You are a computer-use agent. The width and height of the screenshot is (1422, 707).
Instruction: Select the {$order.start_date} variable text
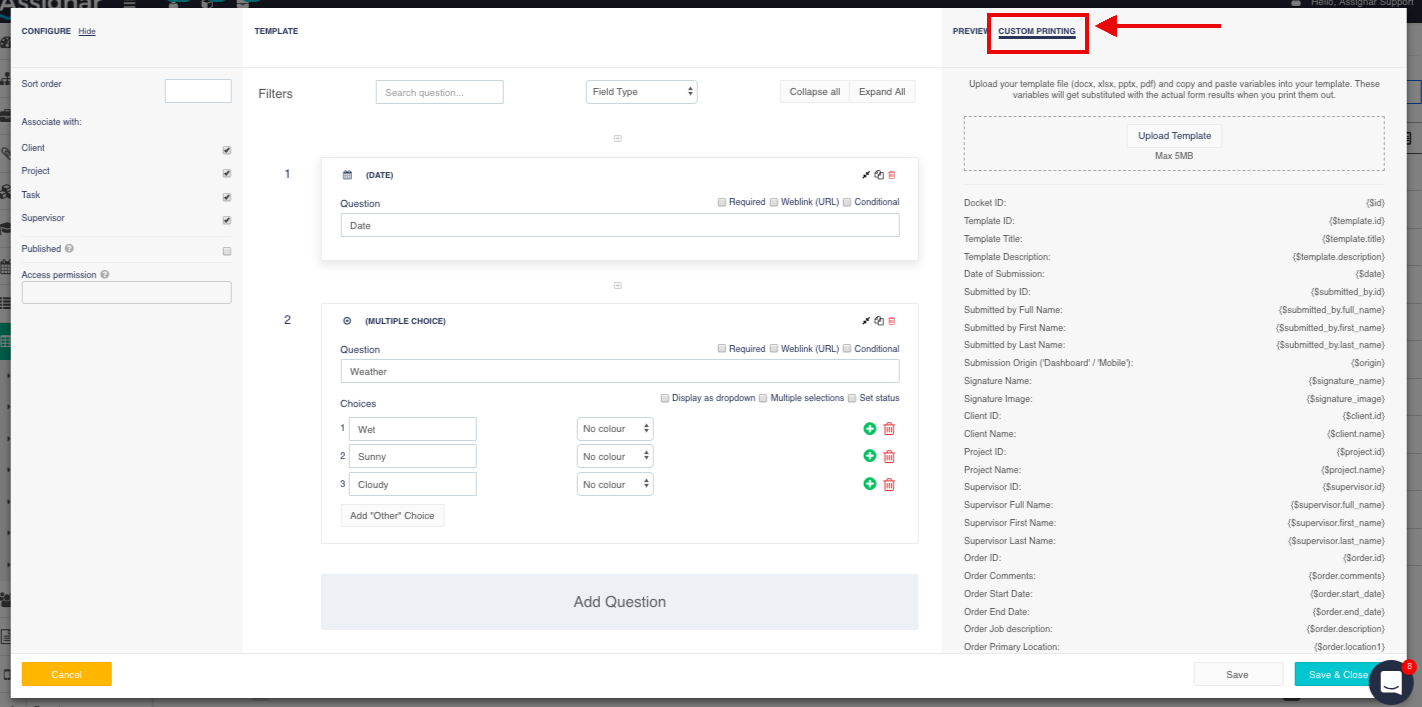click(x=1347, y=594)
